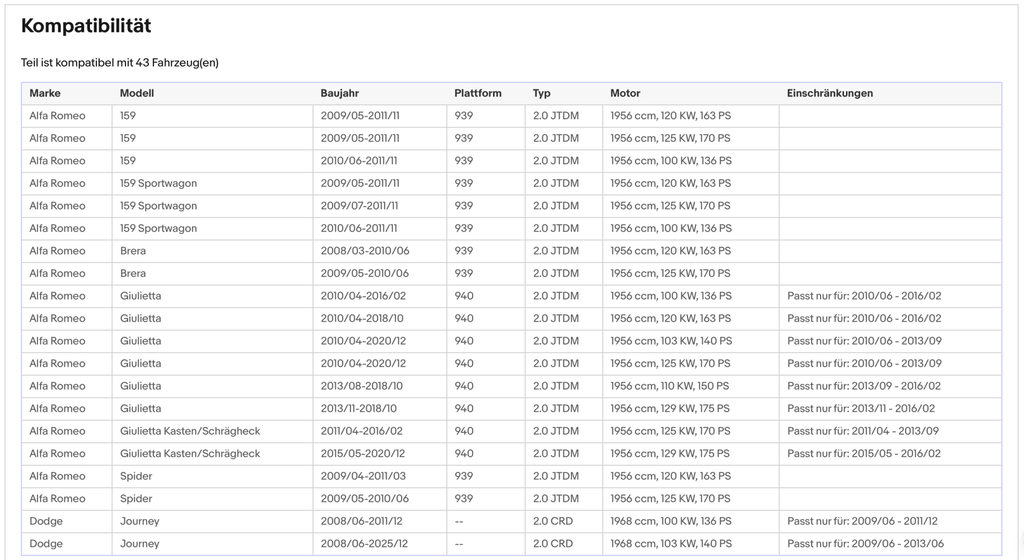Click the Giulietta 2013/08-2018/10 Baujahr cell

(x=362, y=386)
